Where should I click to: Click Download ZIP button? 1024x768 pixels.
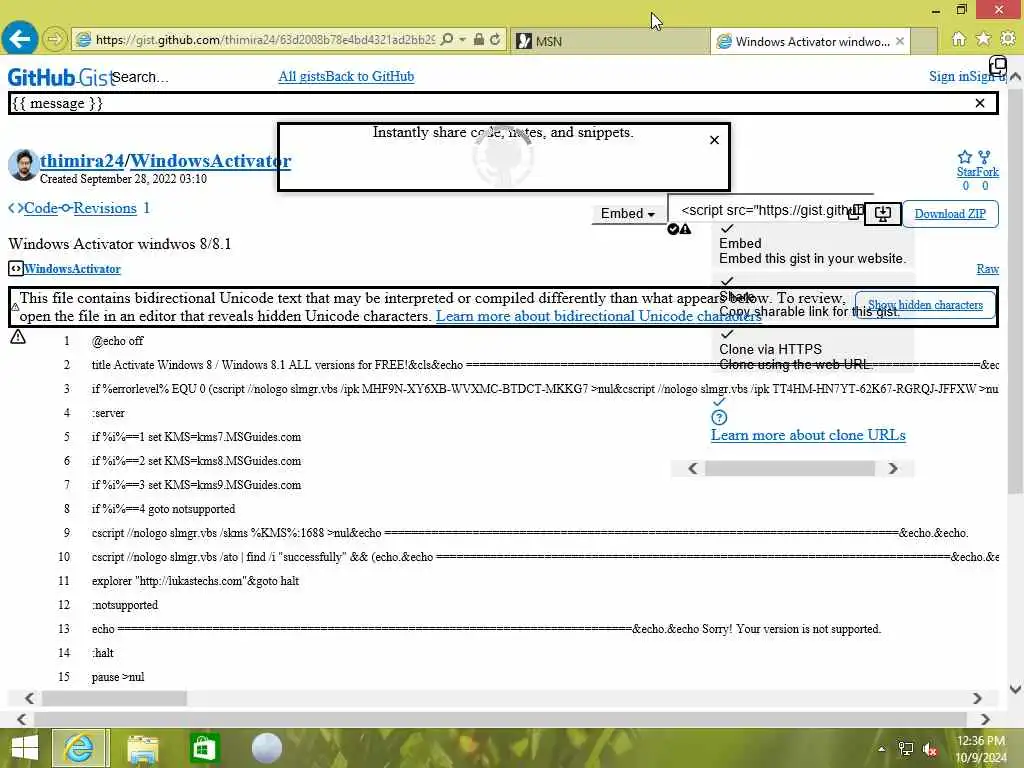[950, 214]
